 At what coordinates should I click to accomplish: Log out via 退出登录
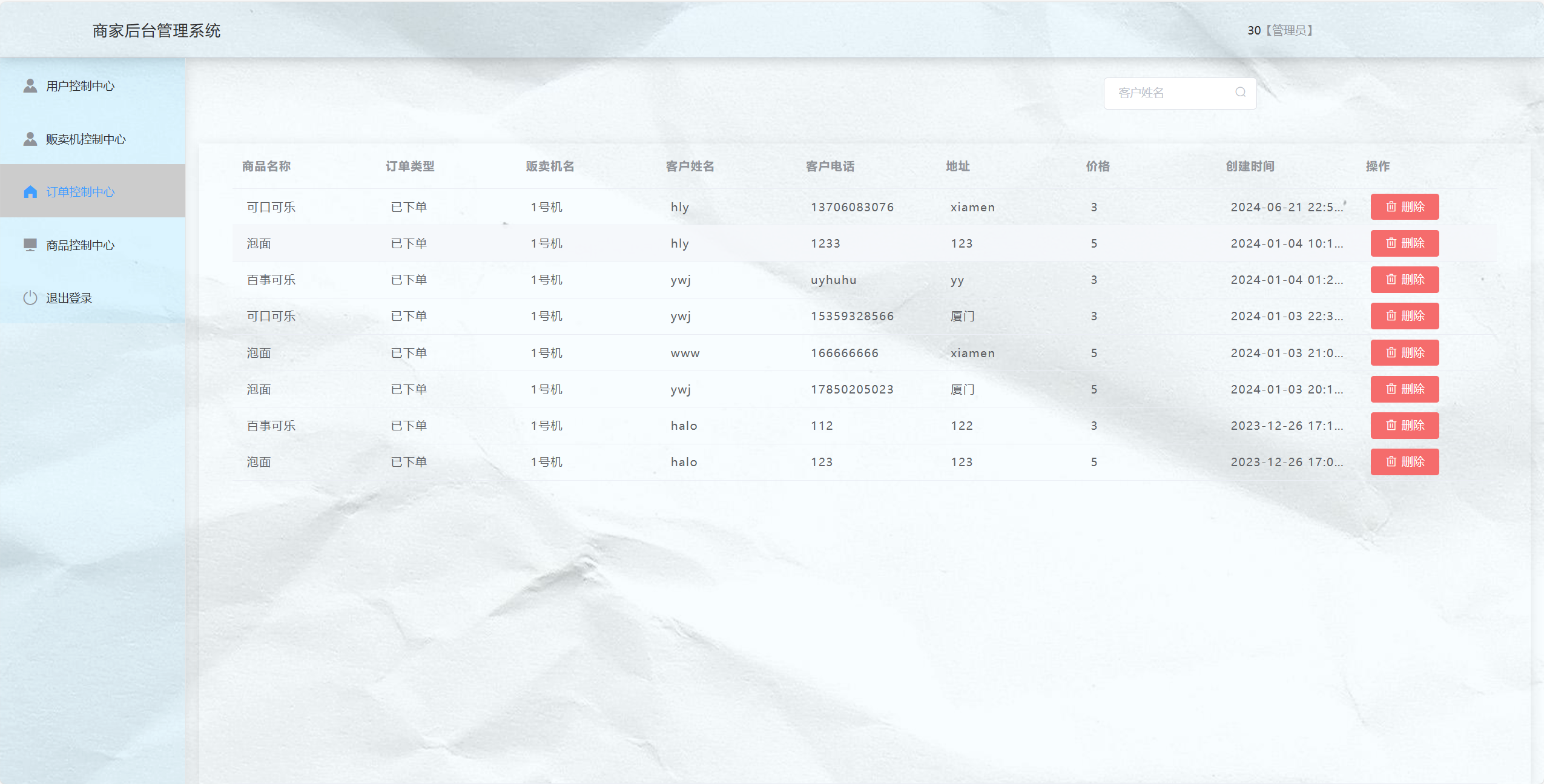pyautogui.click(x=69, y=298)
